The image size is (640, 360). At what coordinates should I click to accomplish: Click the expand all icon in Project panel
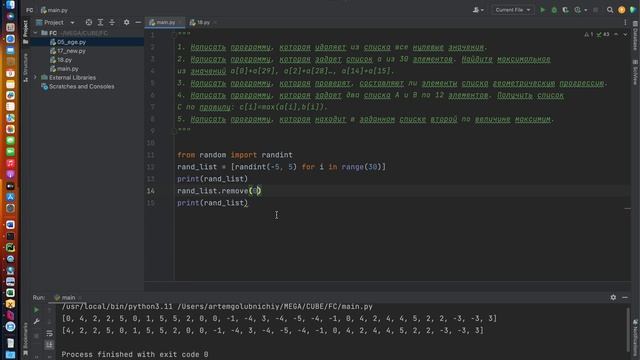click(x=100, y=22)
